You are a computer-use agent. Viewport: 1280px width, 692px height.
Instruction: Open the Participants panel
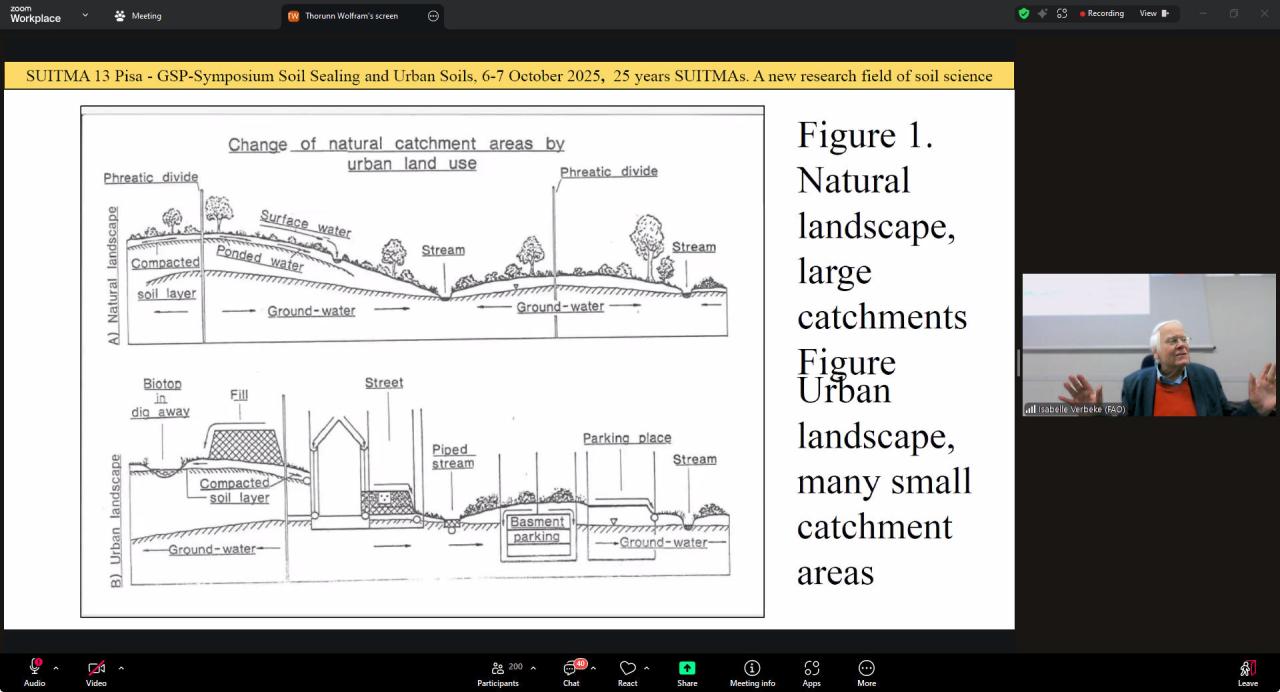[498, 672]
